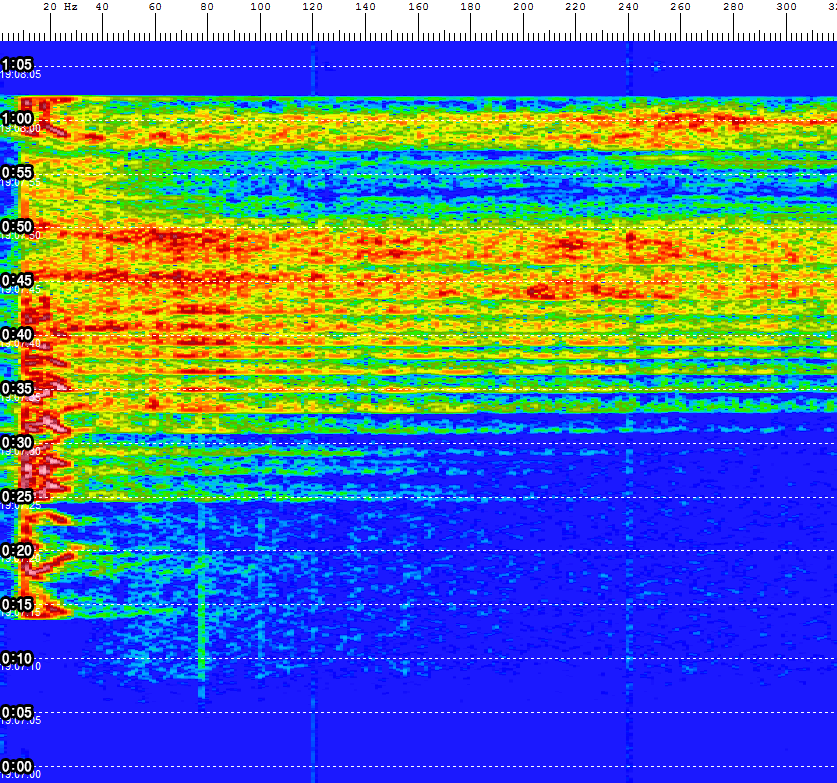Click the 0:30 time label
837x783 pixels.
(17, 441)
